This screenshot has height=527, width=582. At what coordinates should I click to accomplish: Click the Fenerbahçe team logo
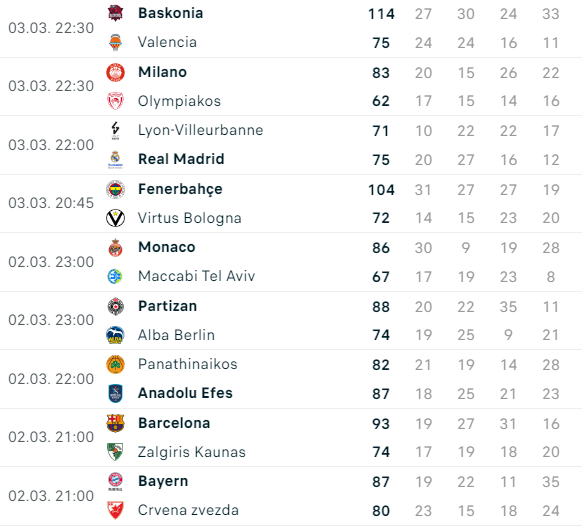115,190
